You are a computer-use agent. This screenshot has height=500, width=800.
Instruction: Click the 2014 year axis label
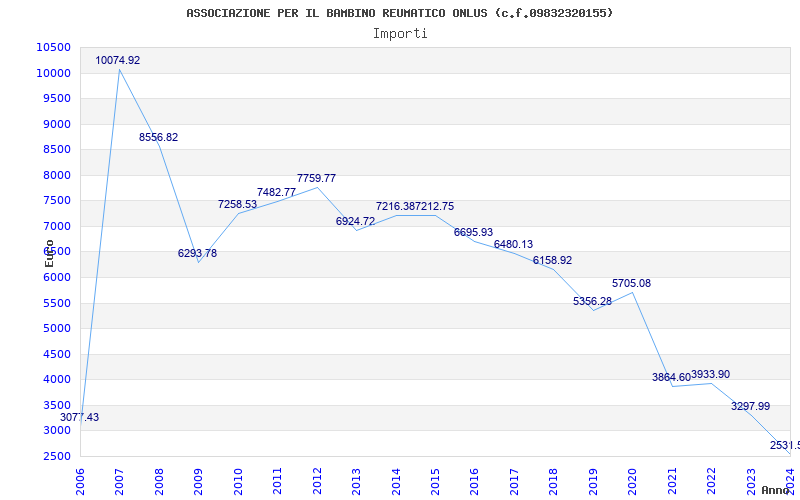[x=395, y=481]
